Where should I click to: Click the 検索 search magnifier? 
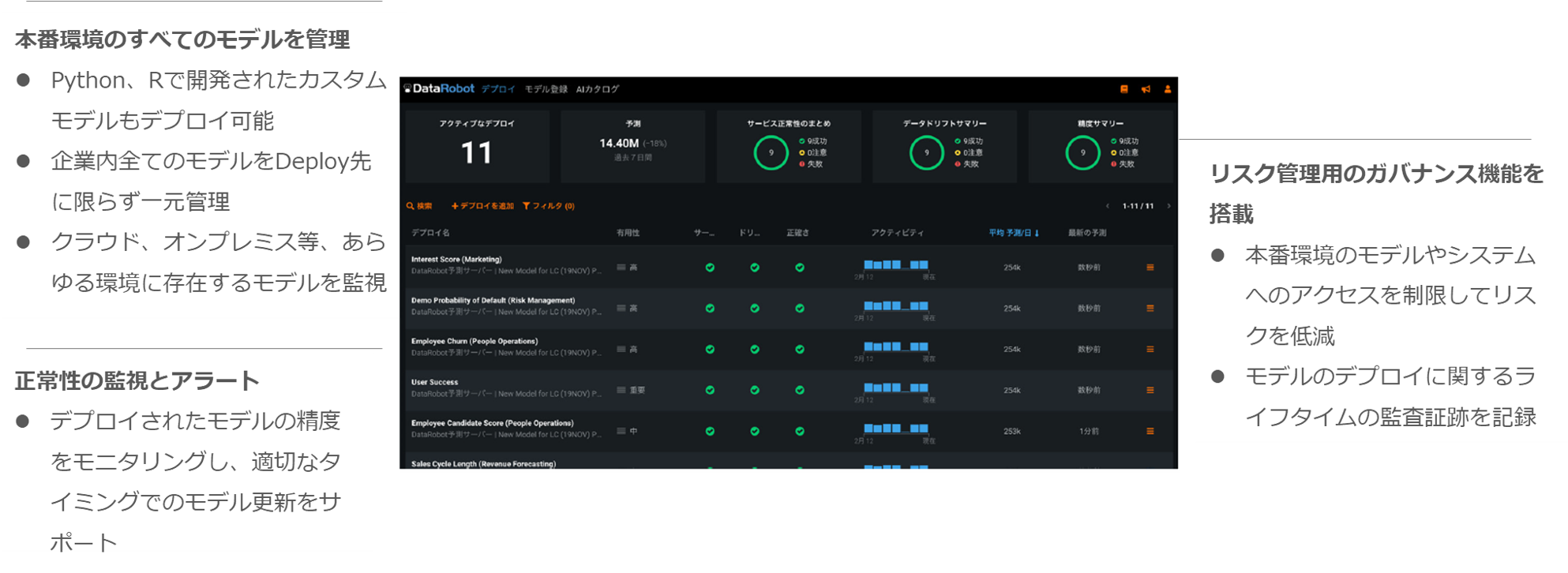click(419, 206)
